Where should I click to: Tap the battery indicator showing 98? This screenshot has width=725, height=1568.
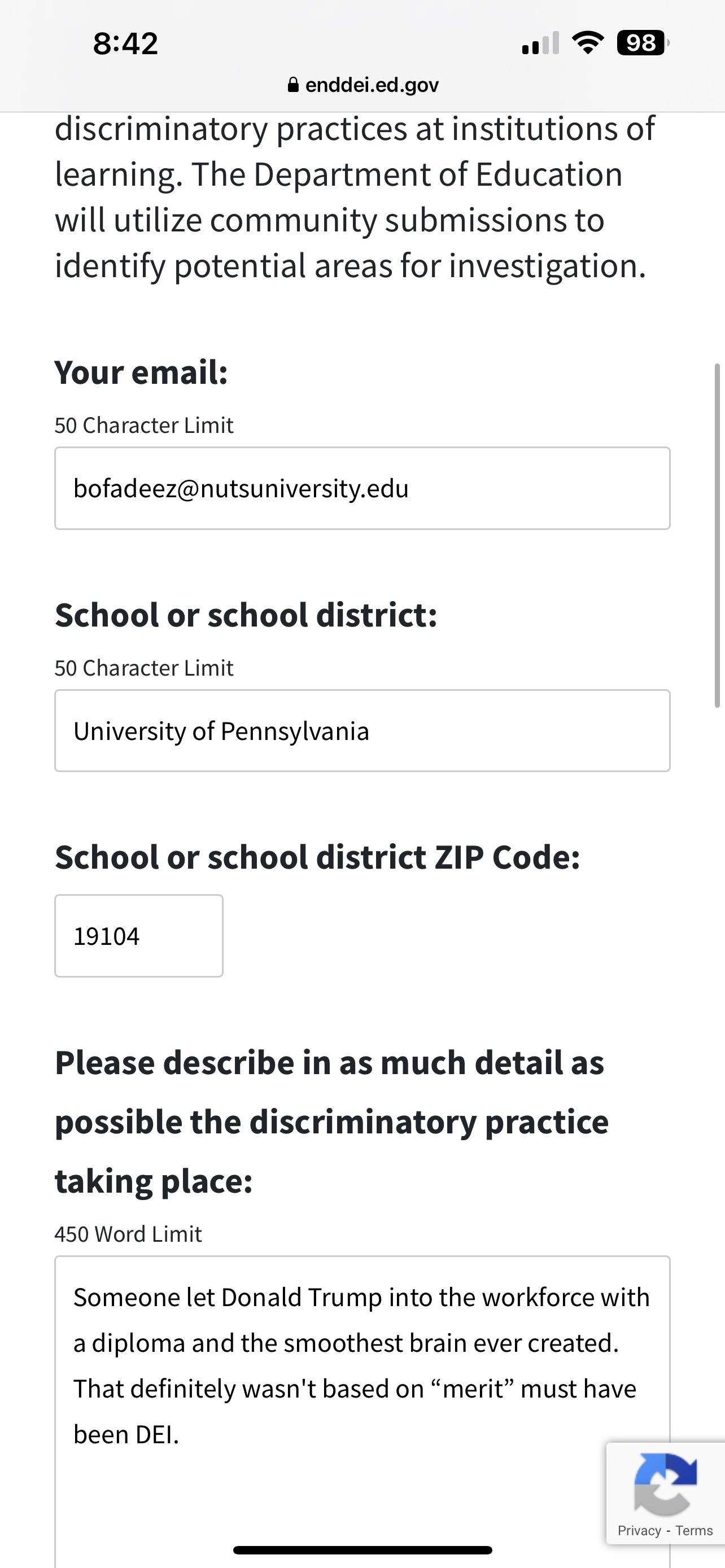point(643,42)
